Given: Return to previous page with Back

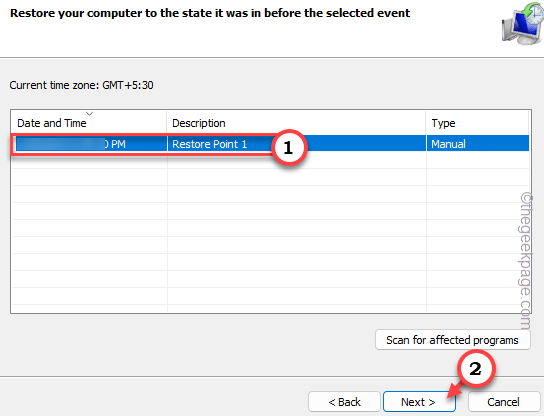Looking at the screenshot, I should [x=344, y=402].
